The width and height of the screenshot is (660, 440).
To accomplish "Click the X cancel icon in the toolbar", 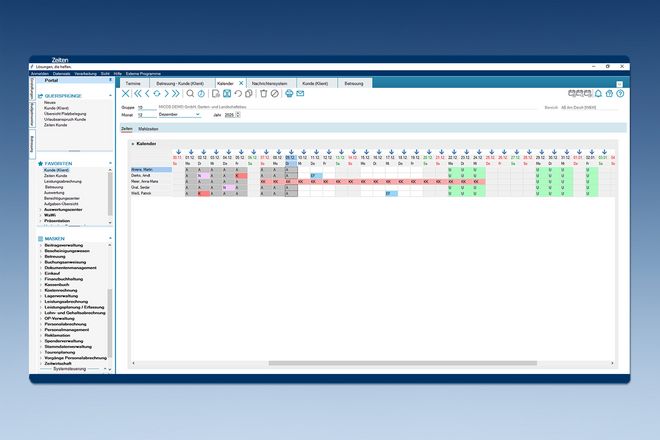I will point(125,93).
